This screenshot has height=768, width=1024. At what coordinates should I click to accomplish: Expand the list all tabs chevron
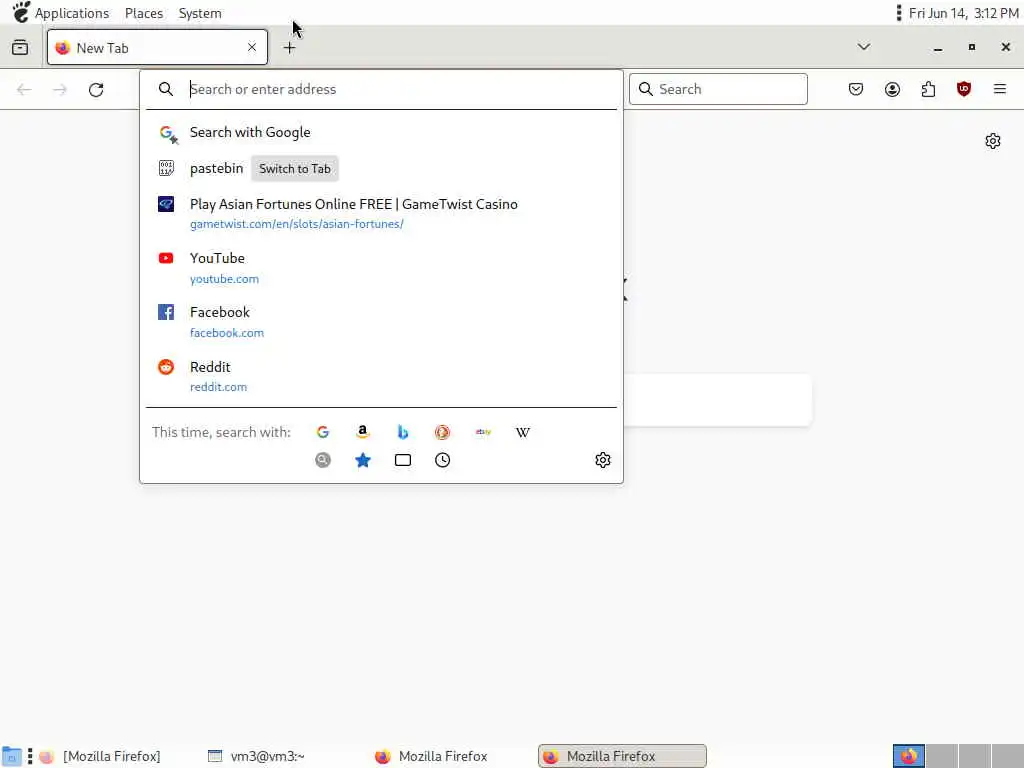click(863, 47)
